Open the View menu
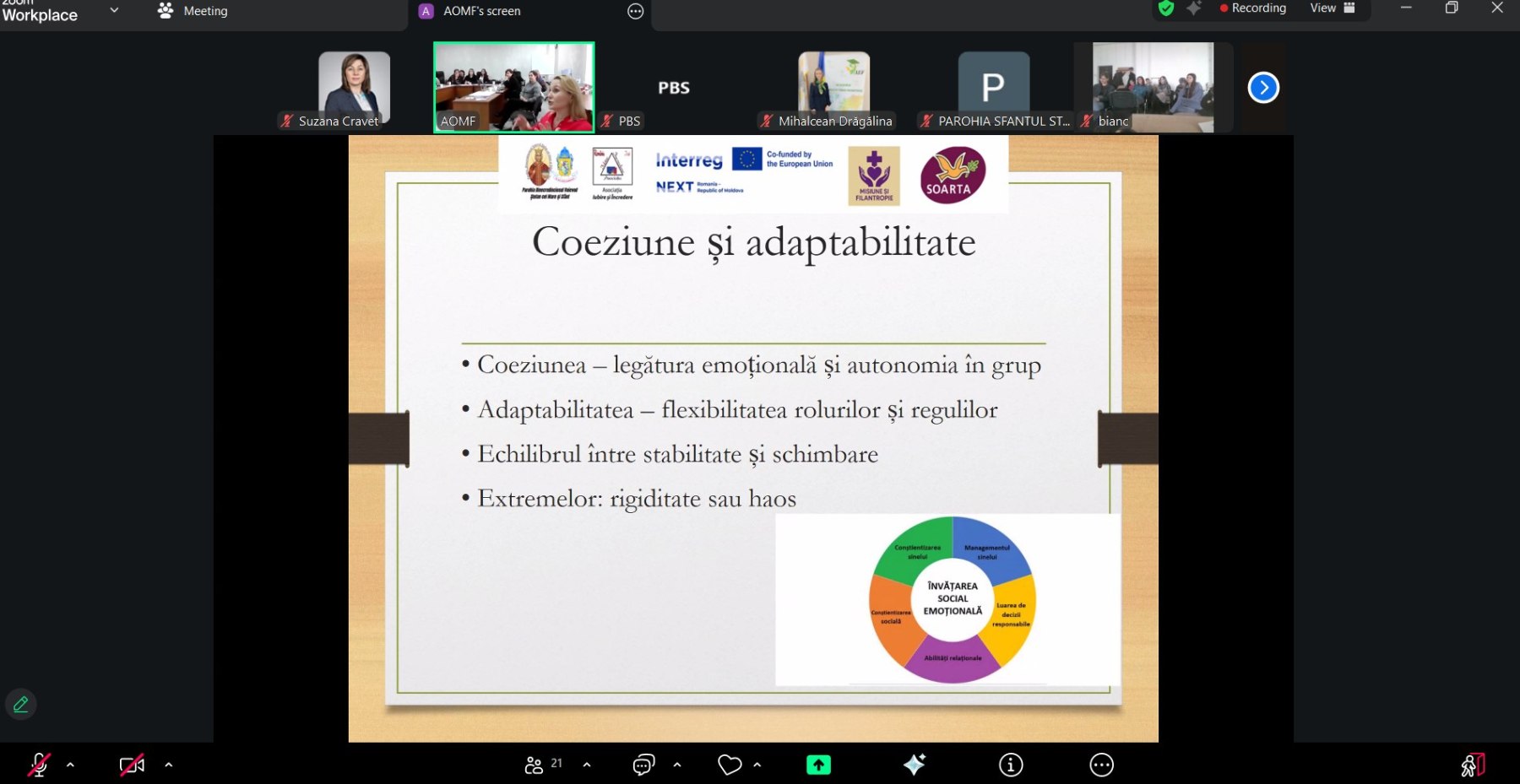The width and height of the screenshot is (1520, 784). click(1332, 8)
